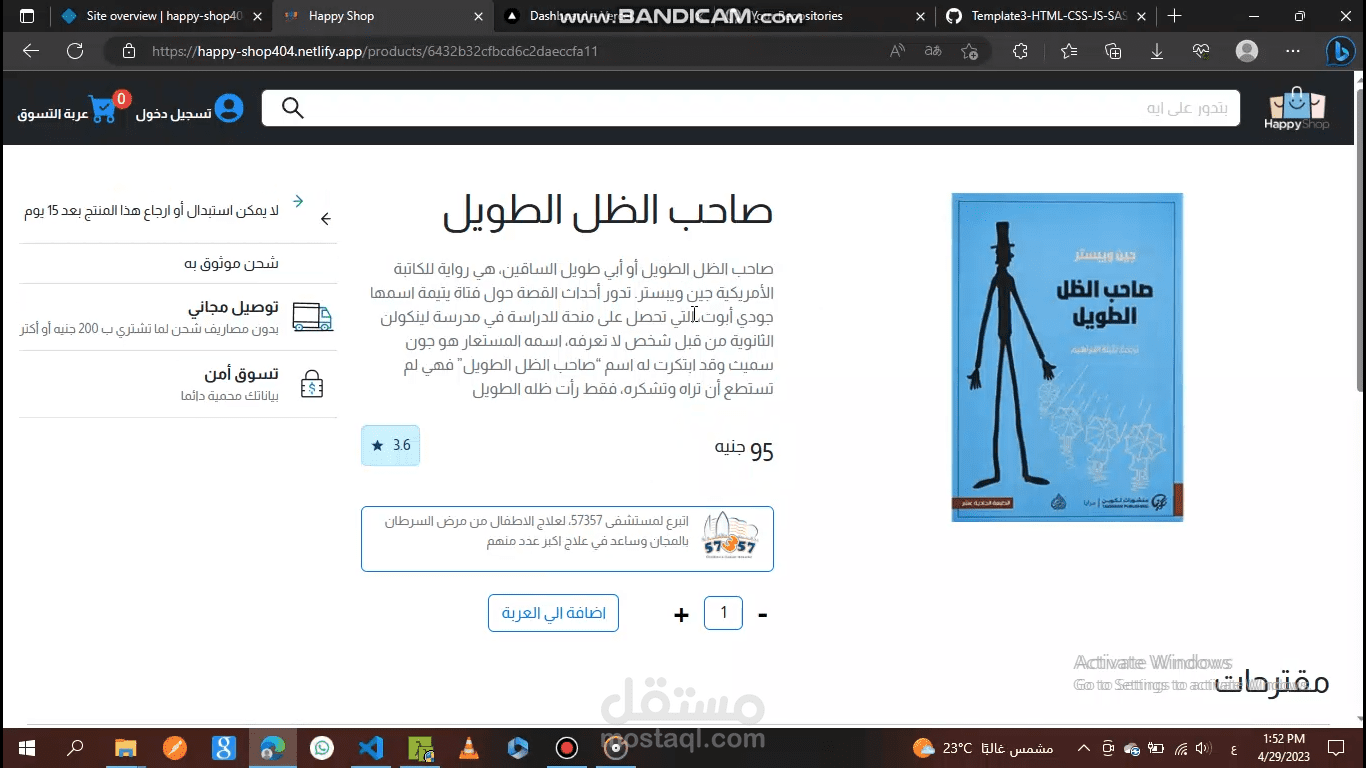This screenshot has height=768, width=1366.
Task: Click the page vertical scrollbar
Action: click(x=1360, y=240)
